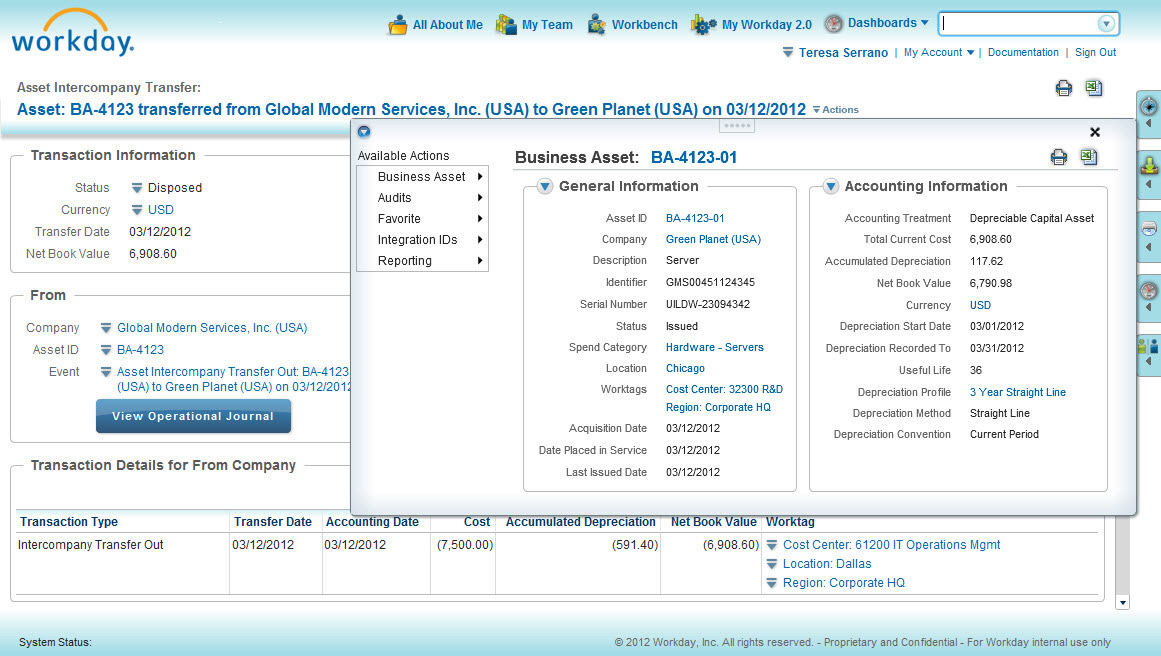
Task: Expand the Favorite submenu
Action: click(422, 219)
